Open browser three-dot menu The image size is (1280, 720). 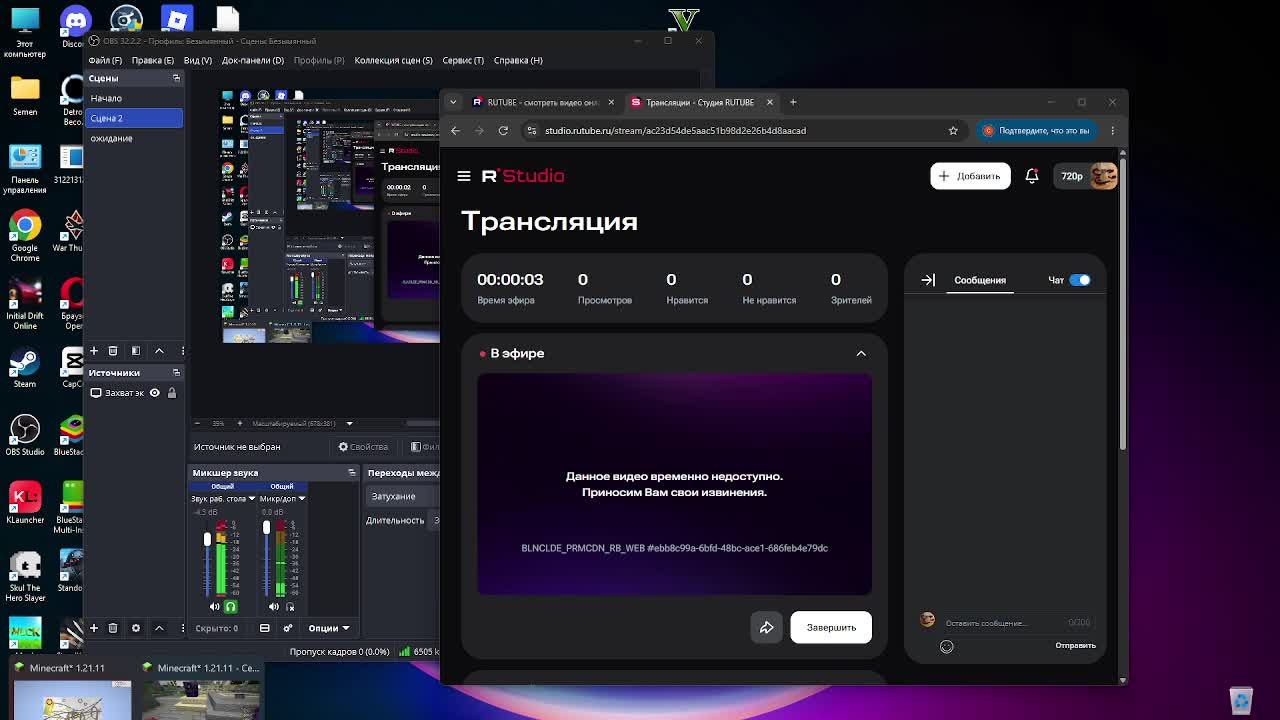[x=1112, y=130]
